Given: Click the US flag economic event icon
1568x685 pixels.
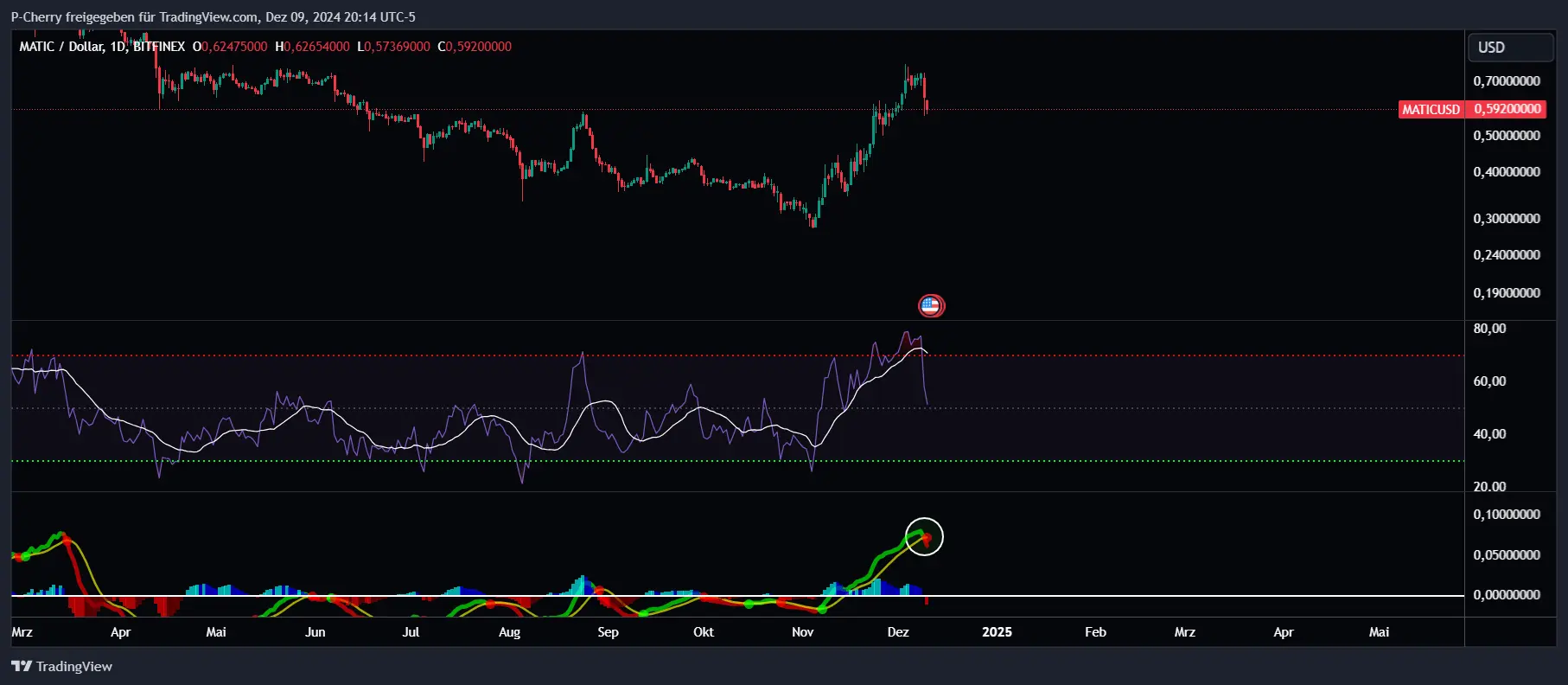Looking at the screenshot, I should (931, 305).
